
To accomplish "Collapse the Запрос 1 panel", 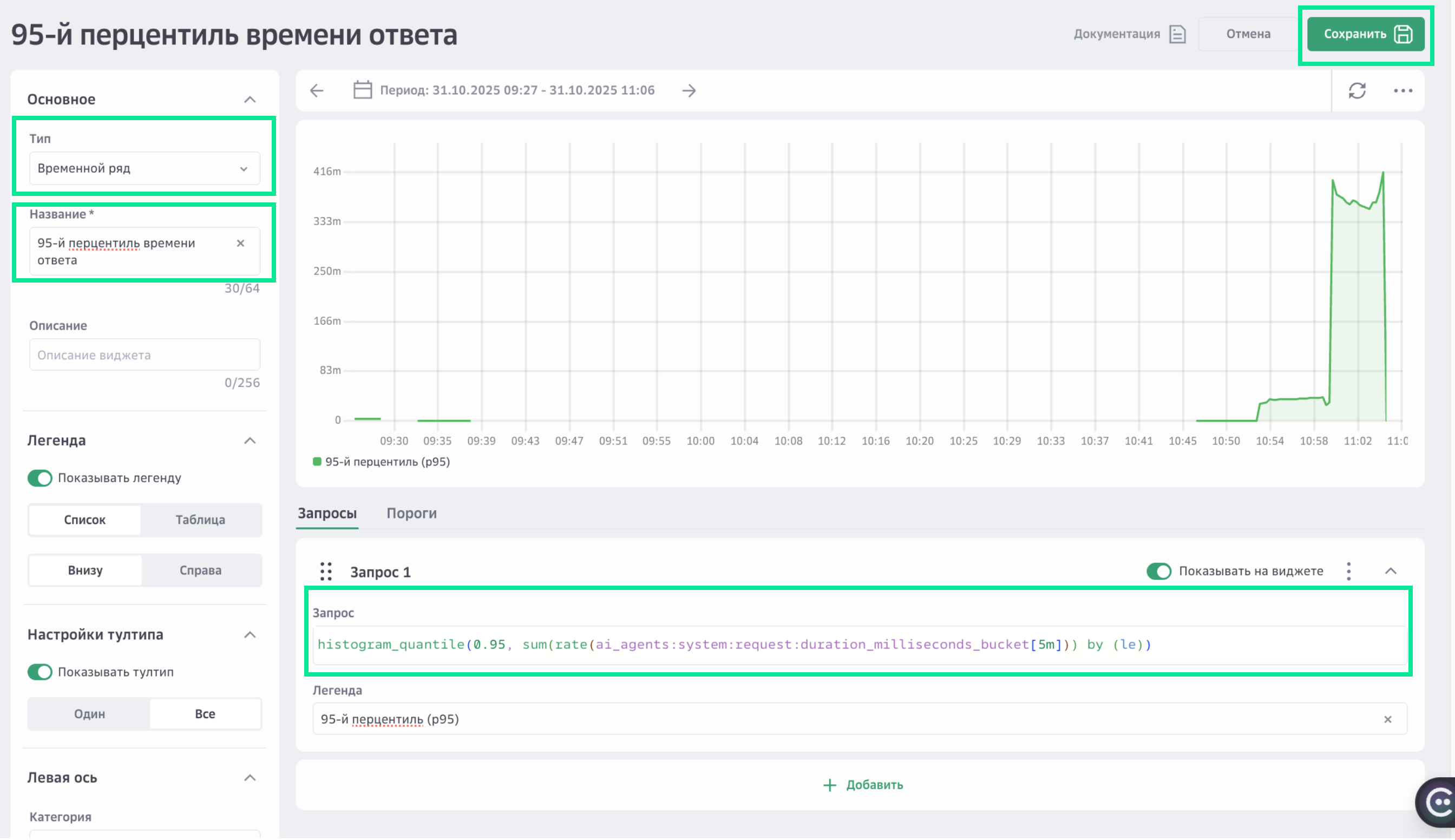I will [1391, 571].
